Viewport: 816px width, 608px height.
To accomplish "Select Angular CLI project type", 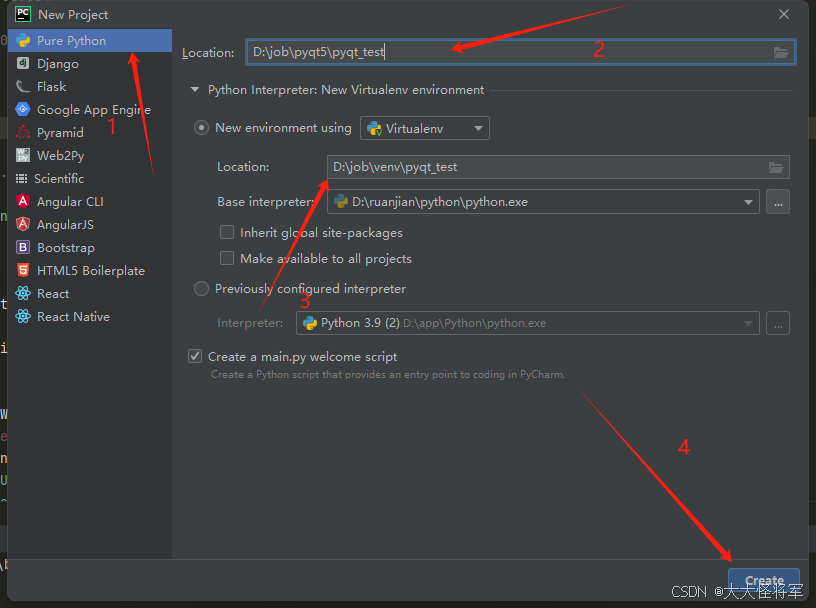I will point(90,201).
